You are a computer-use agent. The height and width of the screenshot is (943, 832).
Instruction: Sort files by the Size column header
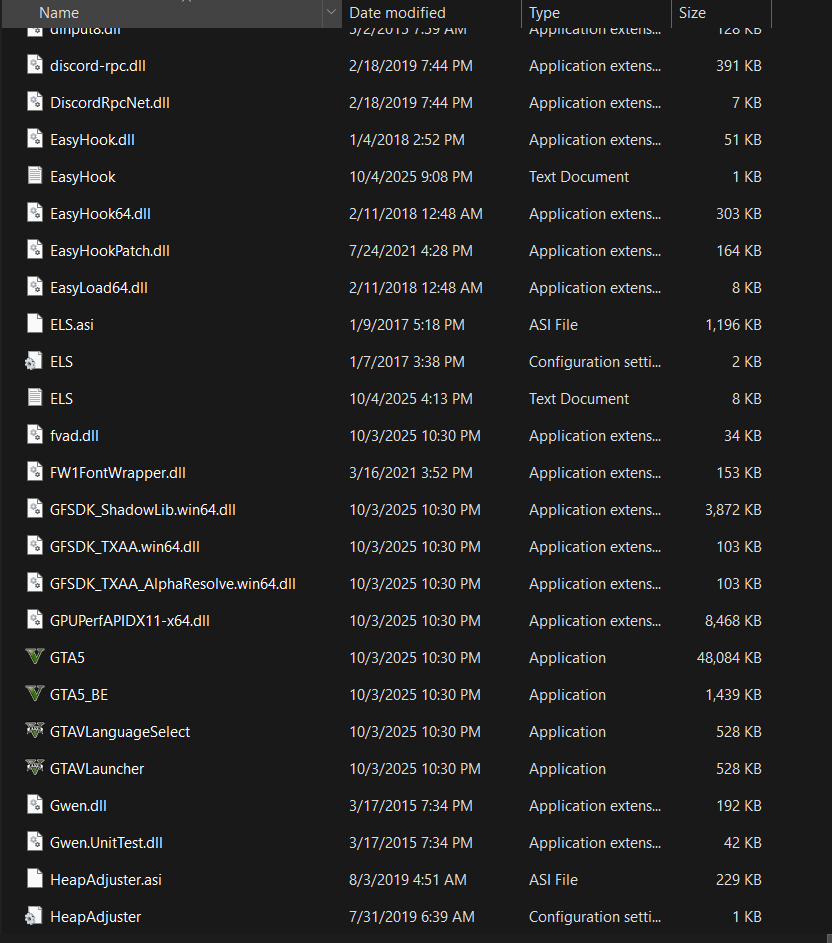coord(692,13)
